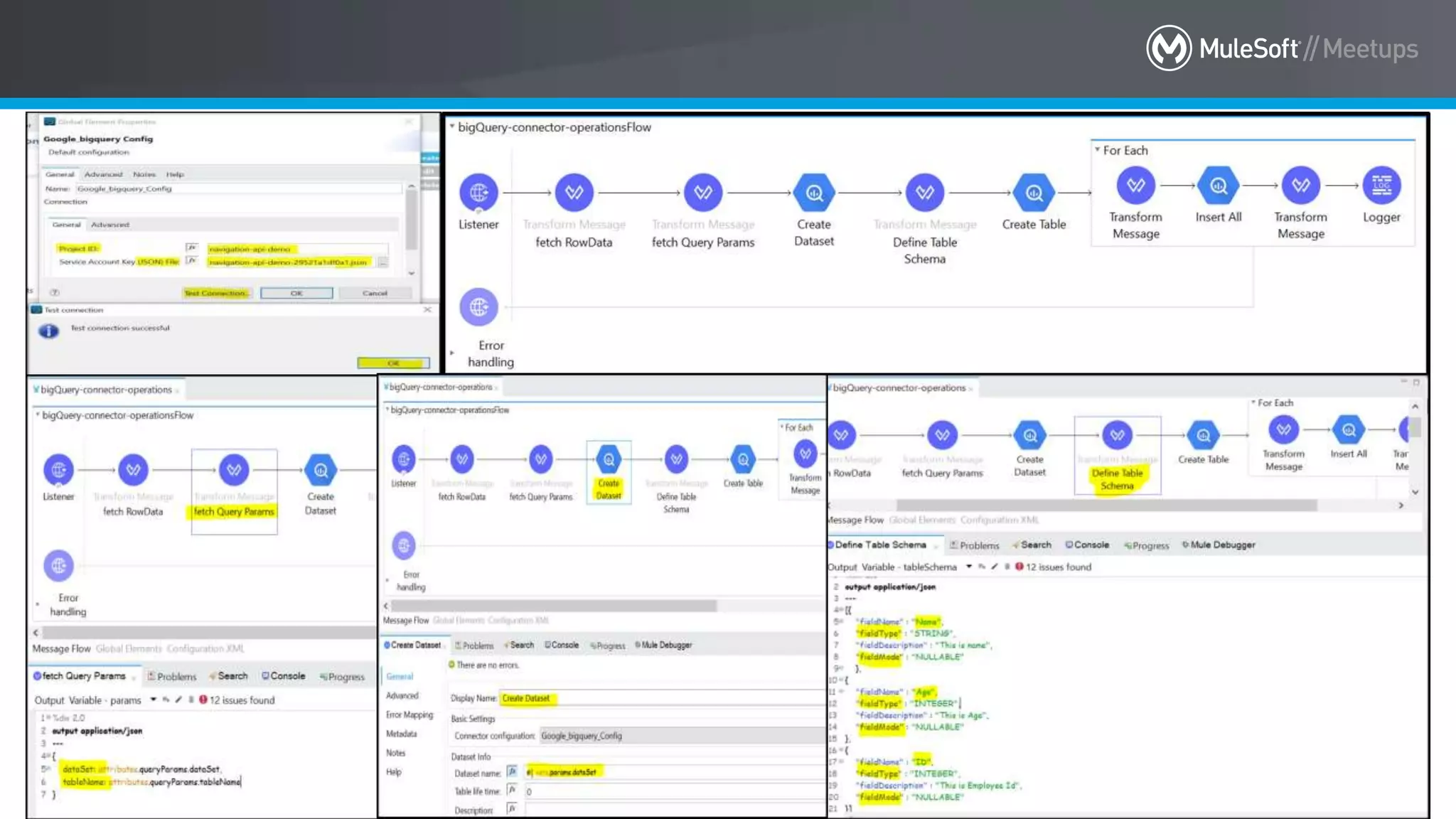Open Notes tab in config dialog
This screenshot has width=1456, height=819.
(x=144, y=174)
